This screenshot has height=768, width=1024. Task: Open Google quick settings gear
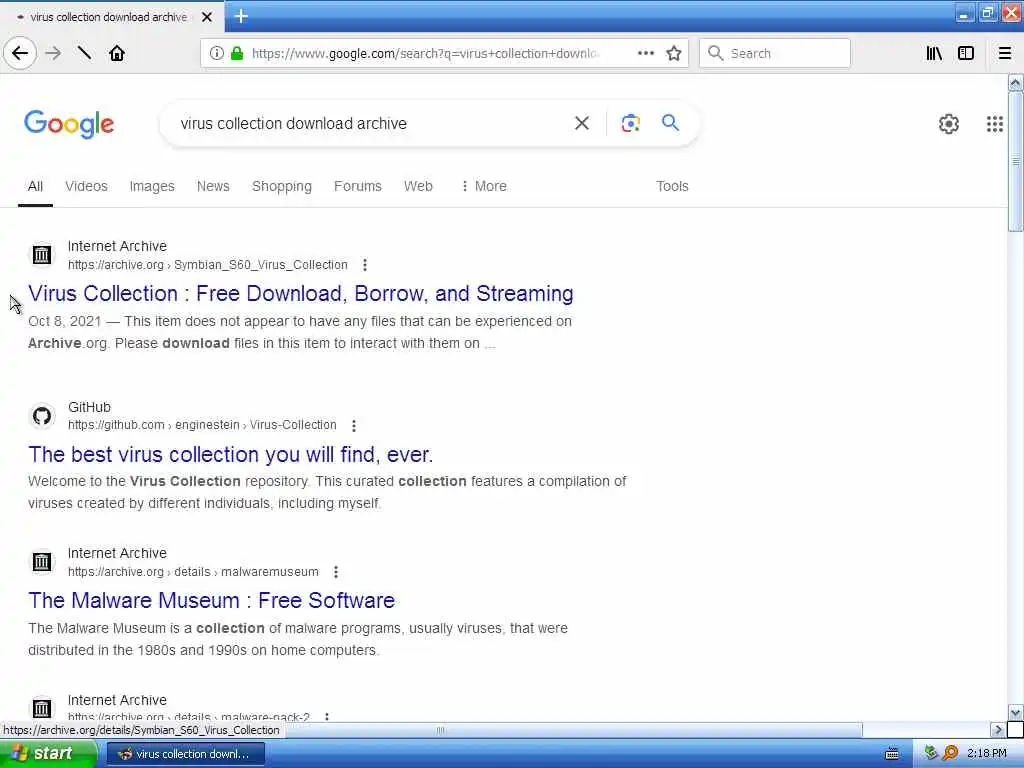[948, 123]
